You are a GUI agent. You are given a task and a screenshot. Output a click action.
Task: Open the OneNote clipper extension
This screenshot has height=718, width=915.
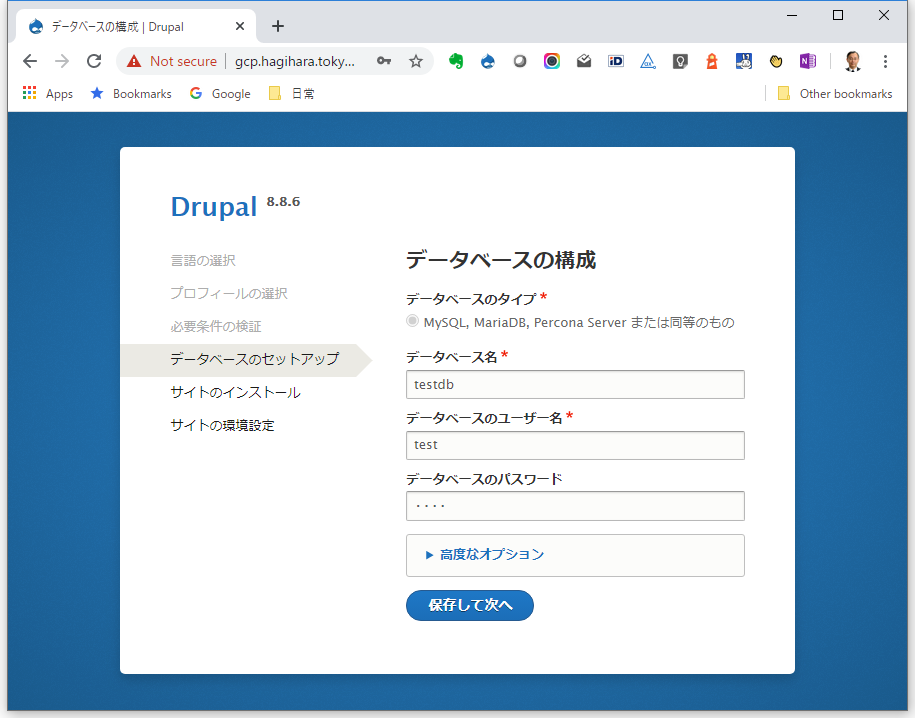(x=808, y=61)
